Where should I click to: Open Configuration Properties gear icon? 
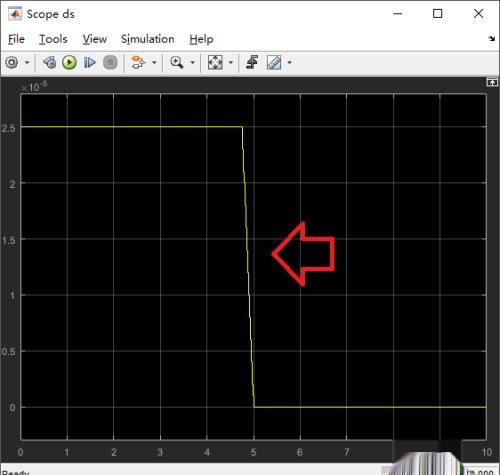click(12, 62)
